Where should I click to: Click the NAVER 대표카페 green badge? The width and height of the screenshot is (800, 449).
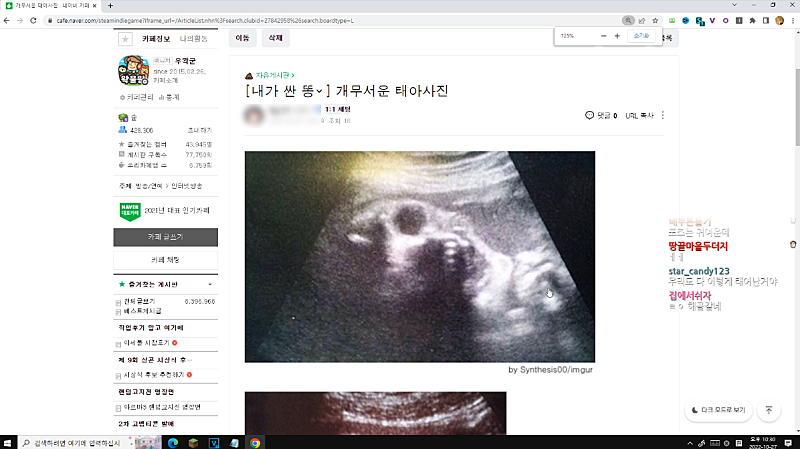coord(130,211)
